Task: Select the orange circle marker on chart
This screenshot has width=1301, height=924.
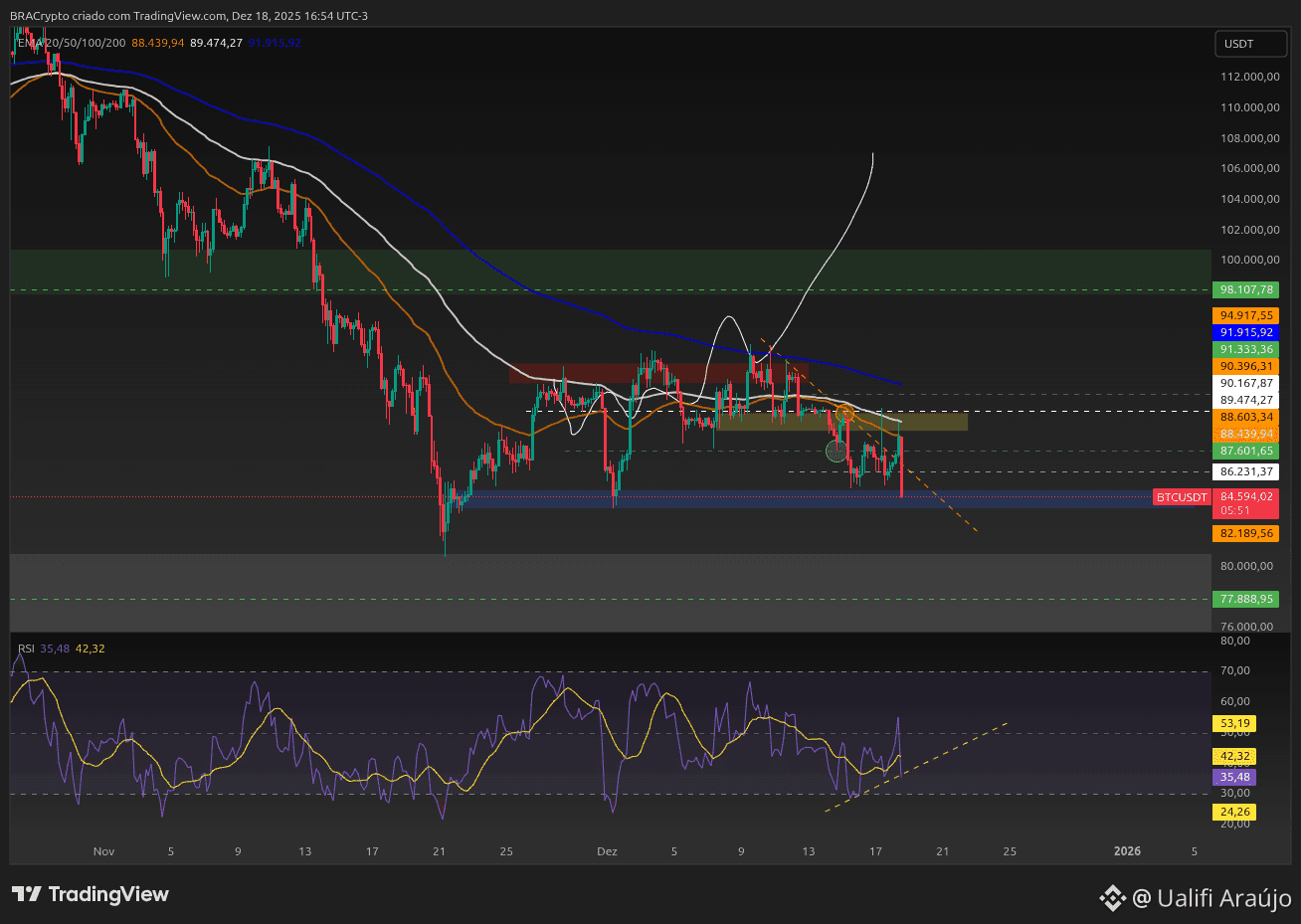Action: coord(844,414)
